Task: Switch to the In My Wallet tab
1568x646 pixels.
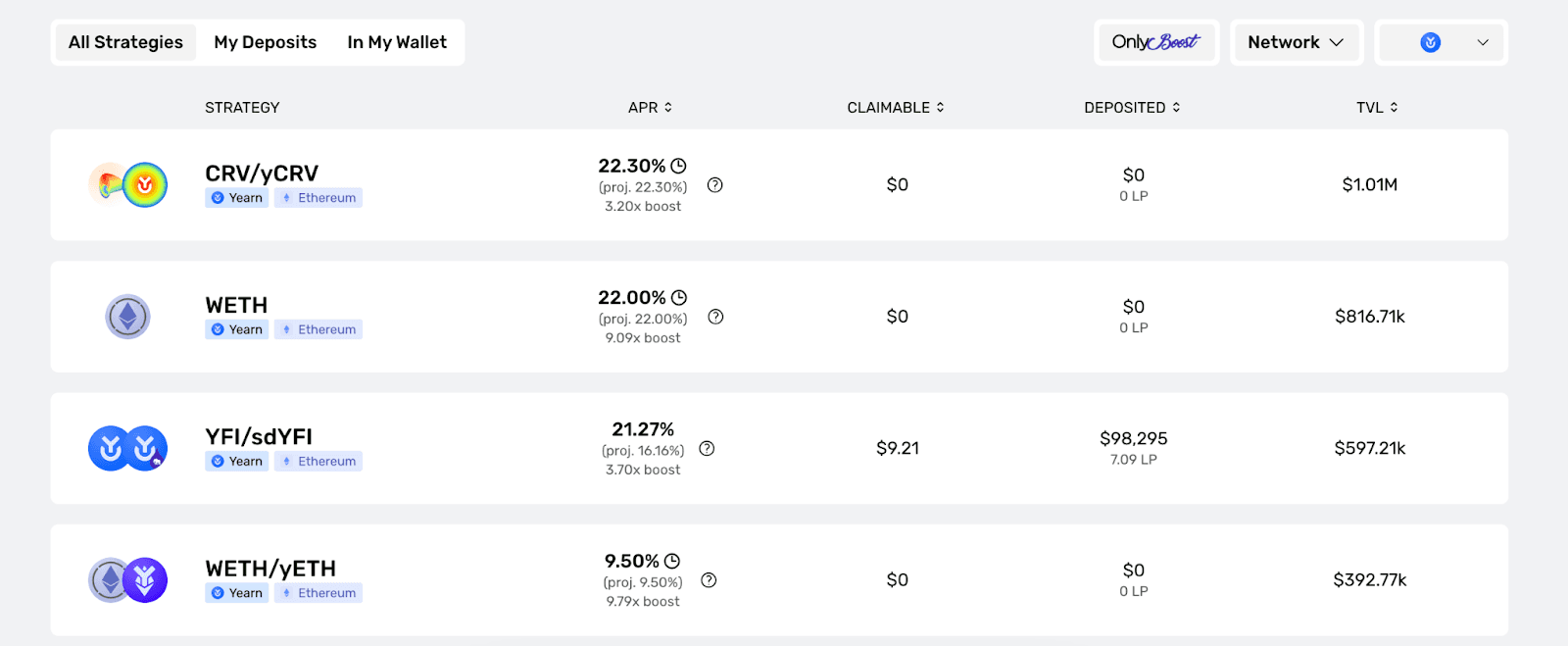Action: (397, 42)
